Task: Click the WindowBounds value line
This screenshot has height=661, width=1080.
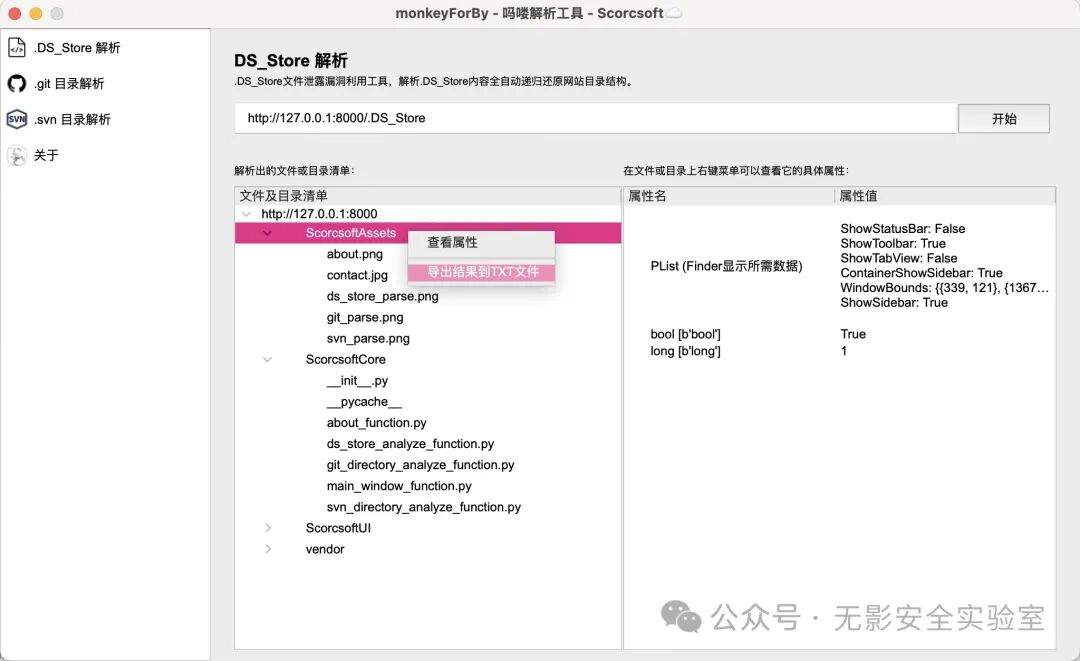Action: click(944, 288)
